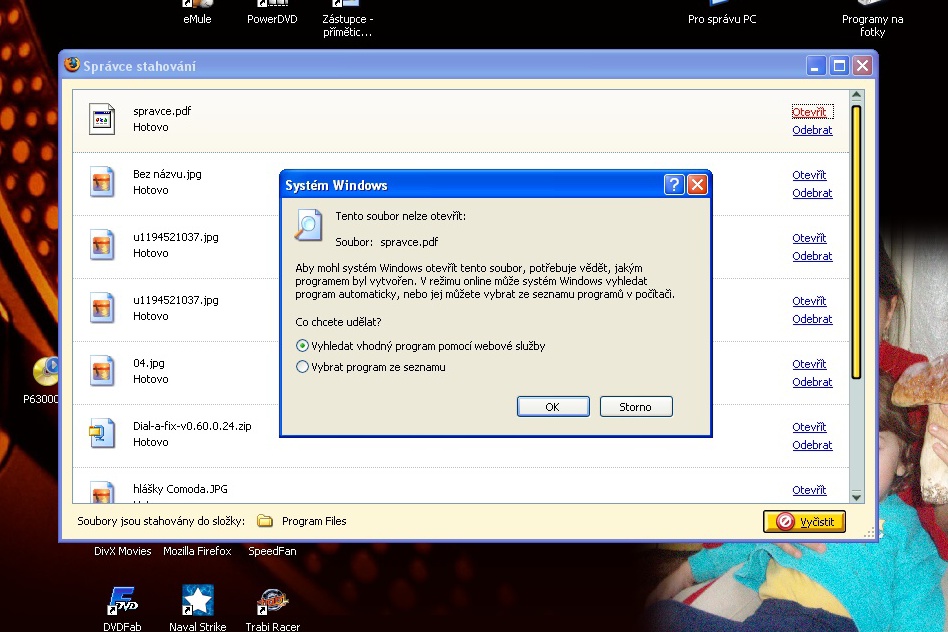948x632 pixels.
Task: Cancel dialog with Storno button
Action: click(x=635, y=407)
